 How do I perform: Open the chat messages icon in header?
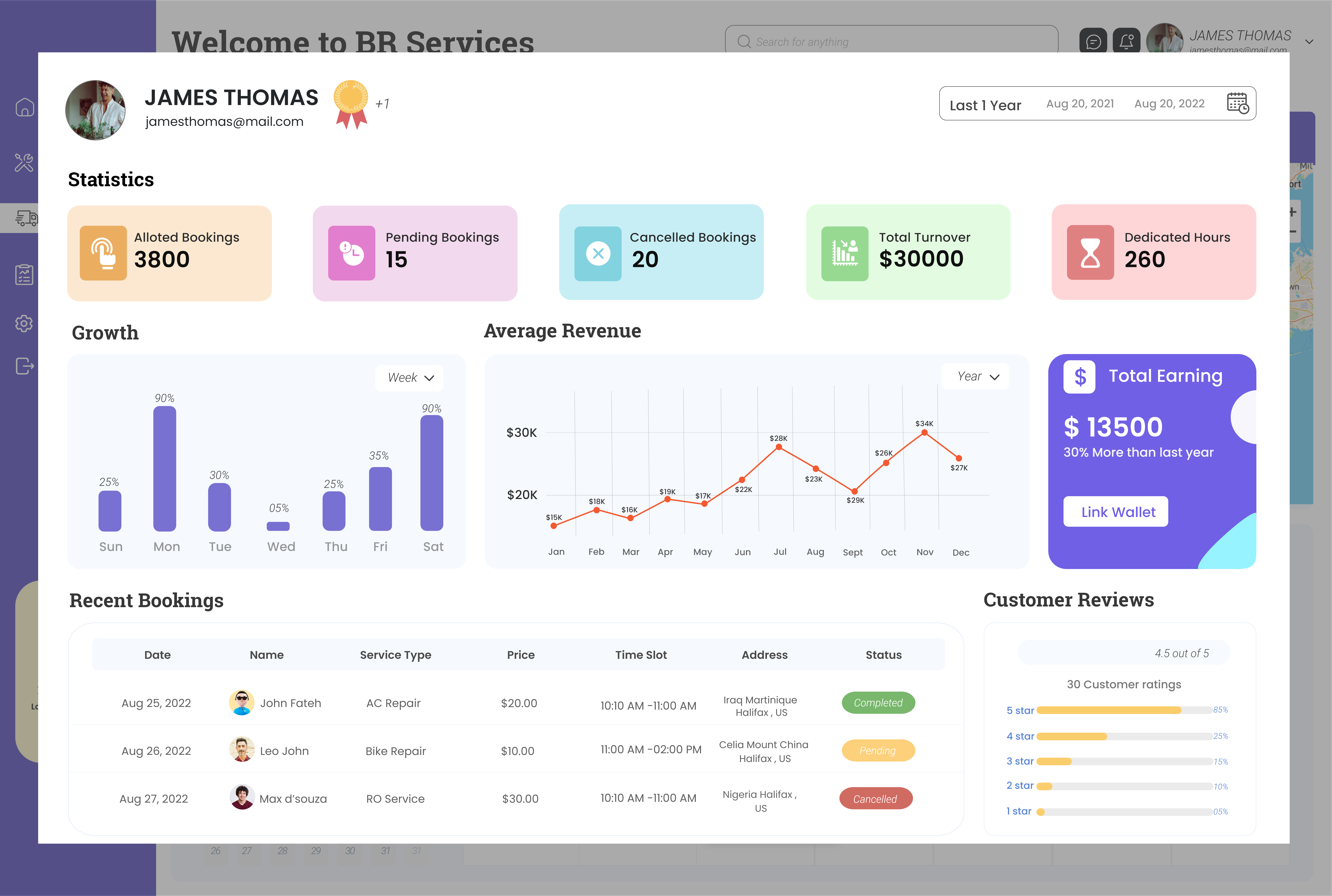click(1093, 42)
